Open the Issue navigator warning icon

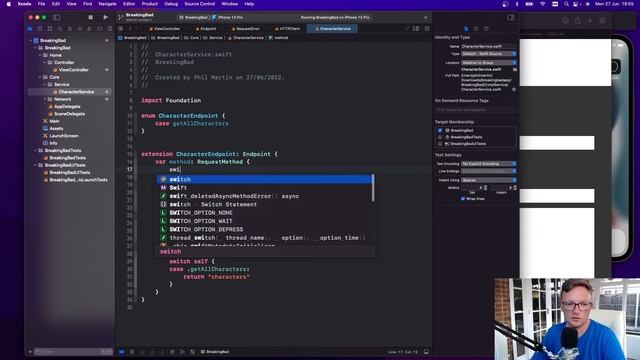coord(69,29)
